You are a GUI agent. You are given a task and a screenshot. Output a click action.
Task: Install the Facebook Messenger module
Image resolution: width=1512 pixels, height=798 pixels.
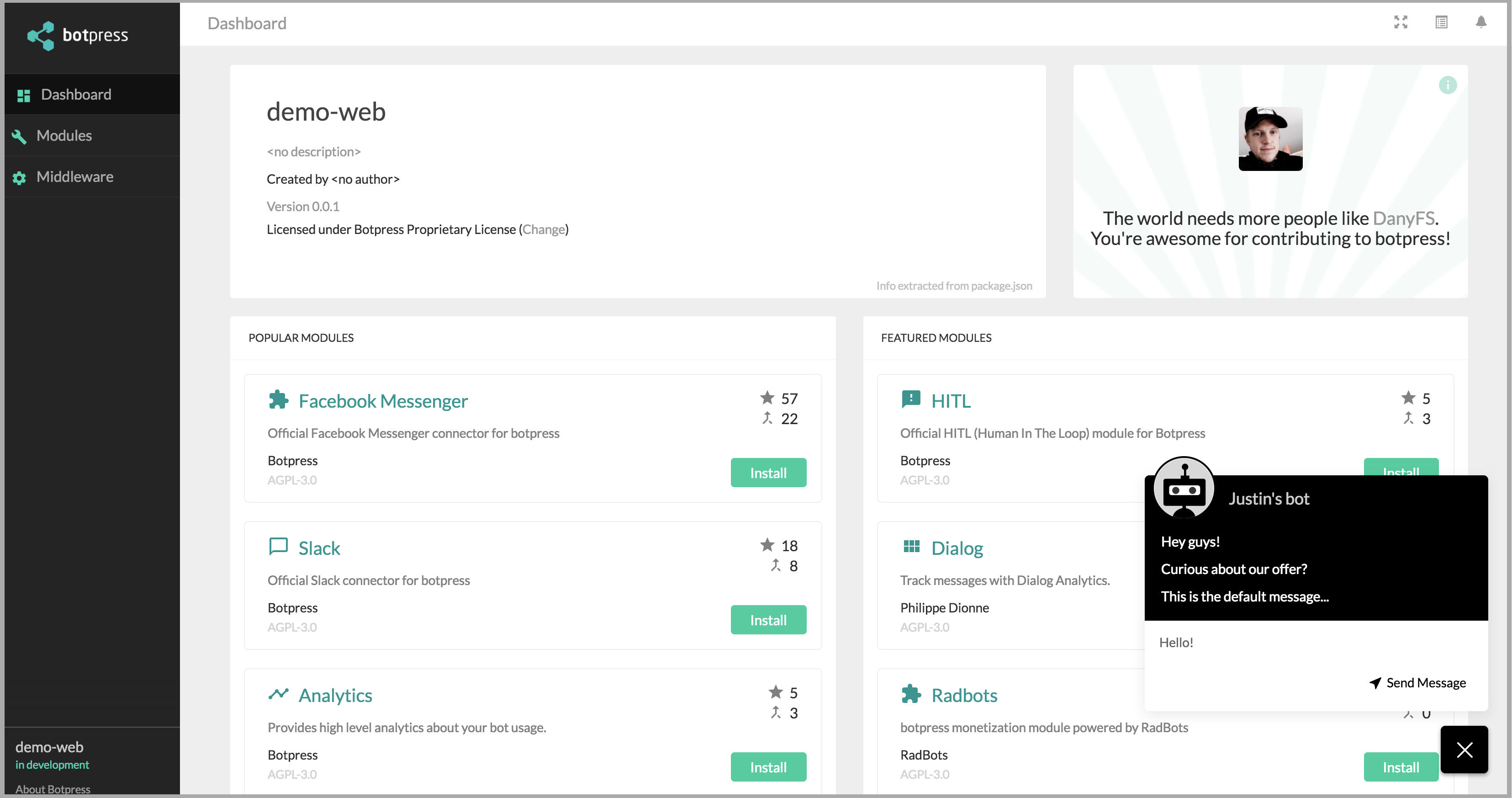tap(768, 473)
